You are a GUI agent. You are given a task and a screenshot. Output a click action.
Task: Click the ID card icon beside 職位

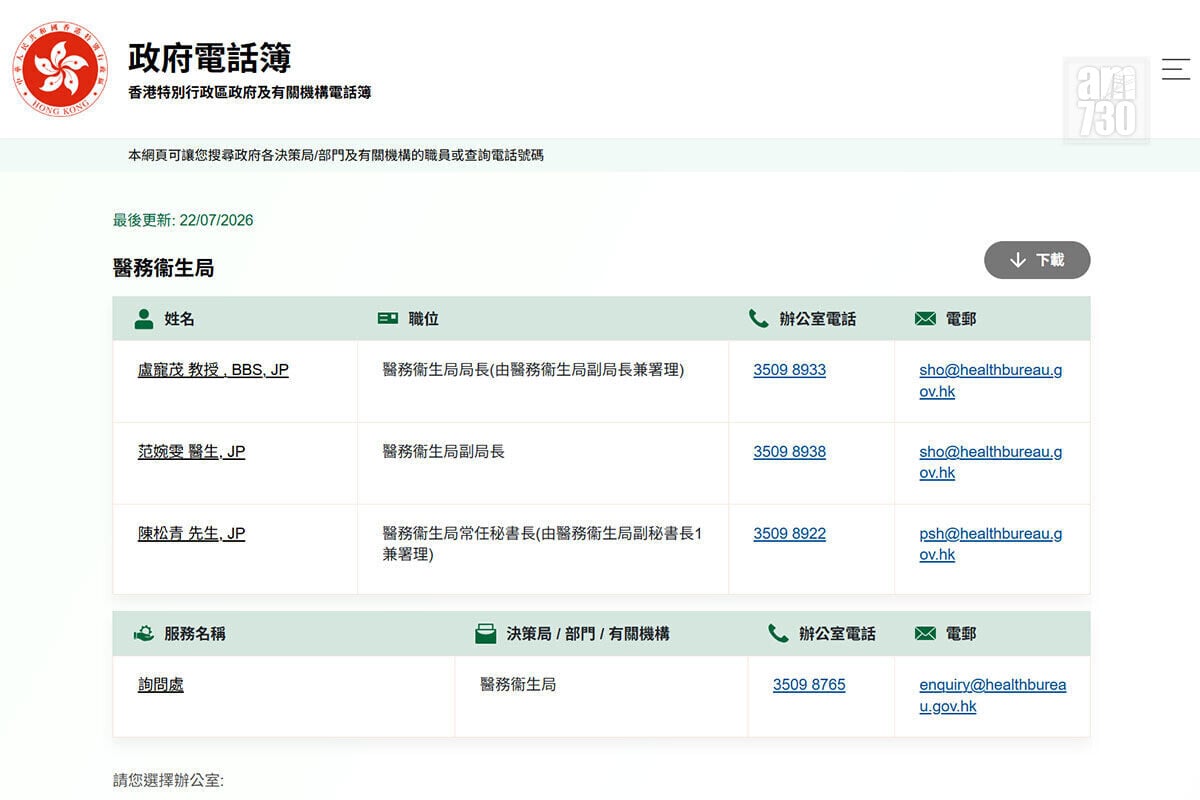388,318
